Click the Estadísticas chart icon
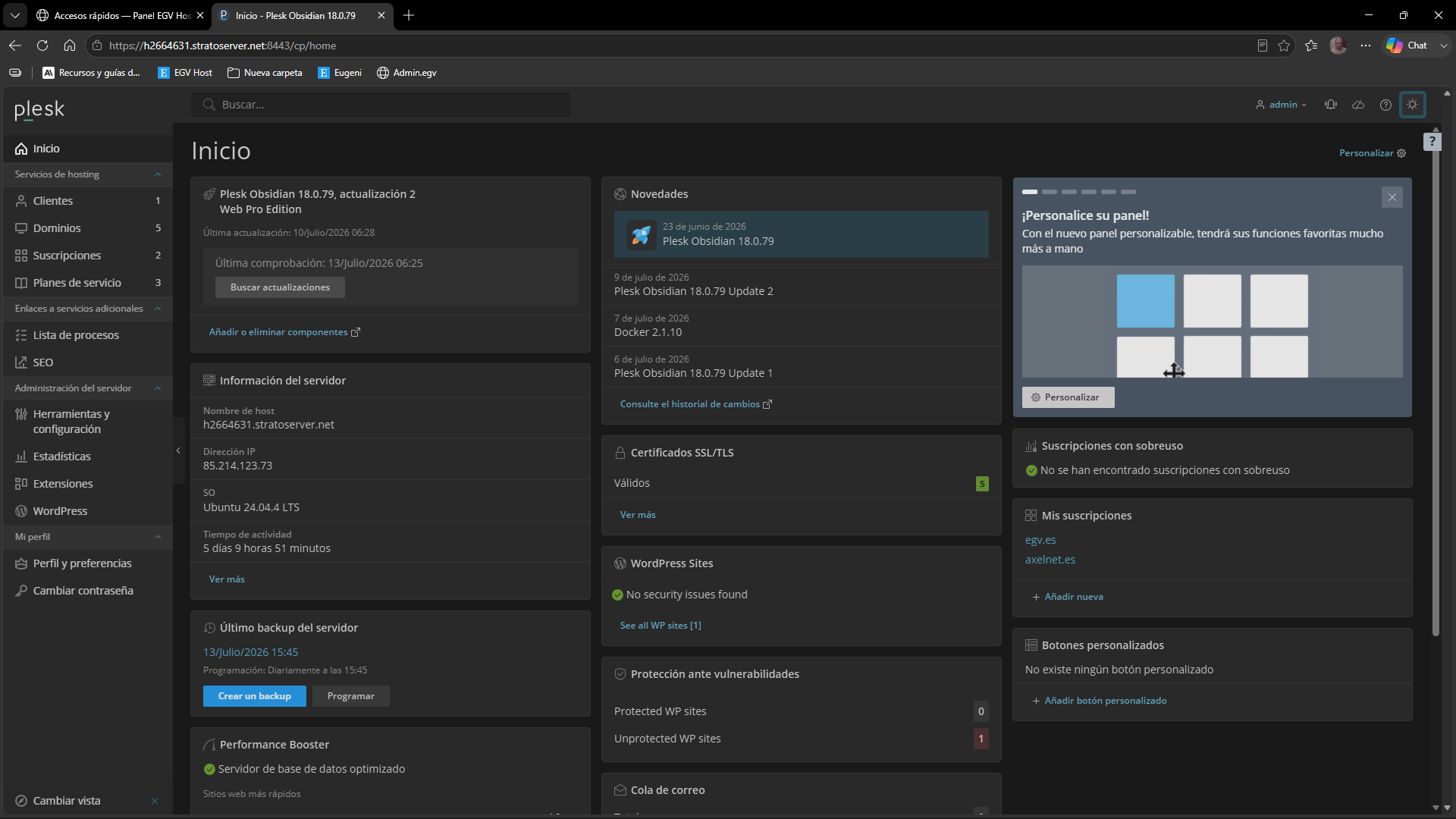1456x819 pixels. [21, 457]
